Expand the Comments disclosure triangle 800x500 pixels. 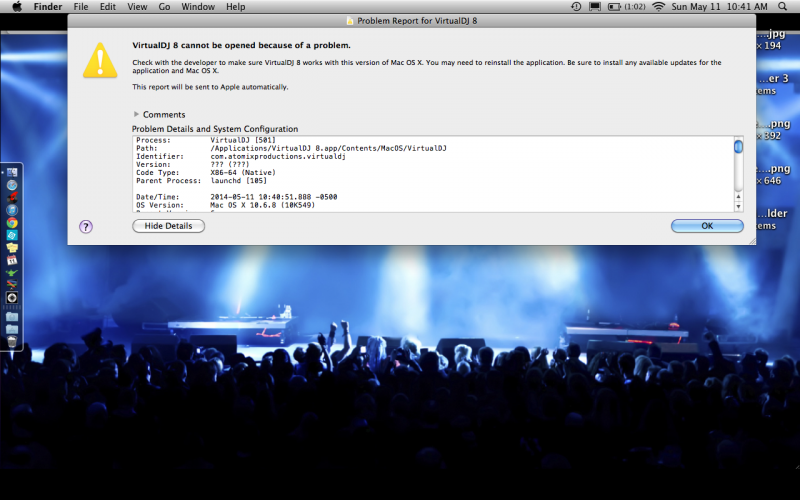[x=136, y=114]
